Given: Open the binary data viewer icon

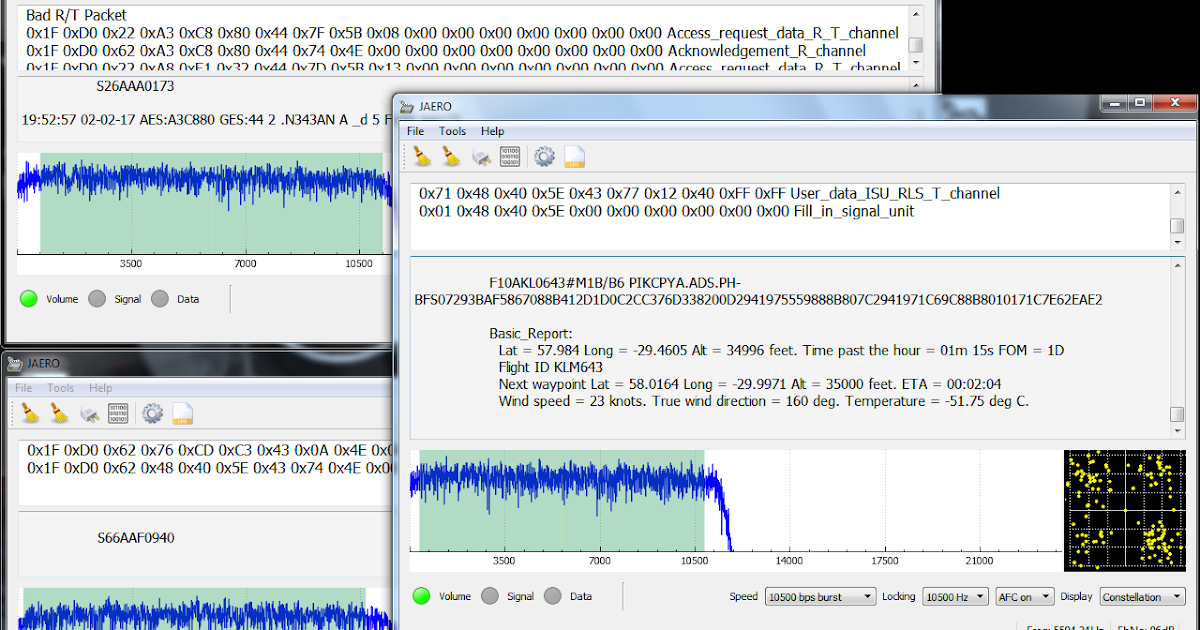Looking at the screenshot, I should pos(510,156).
